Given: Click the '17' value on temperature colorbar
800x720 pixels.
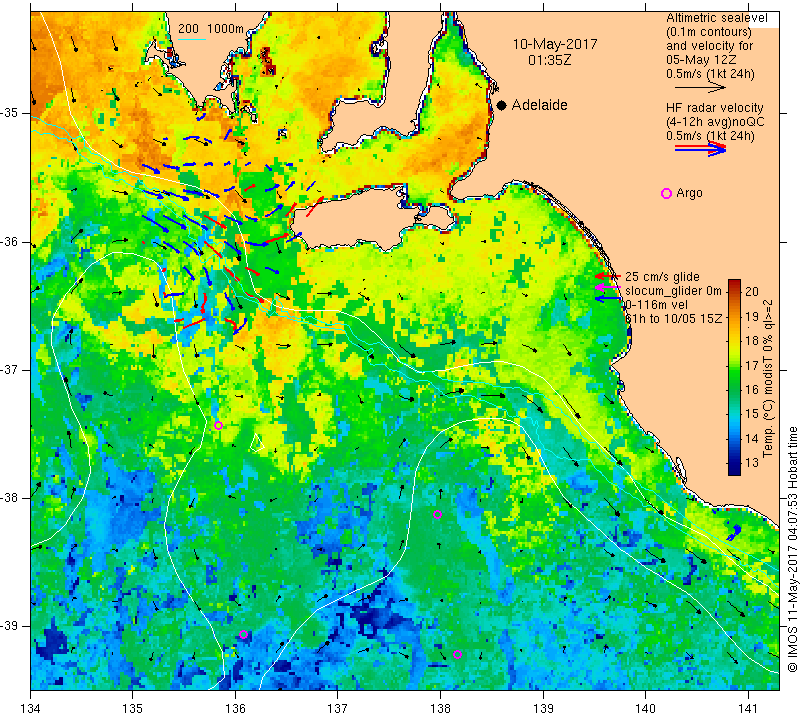Looking at the screenshot, I should (752, 365).
